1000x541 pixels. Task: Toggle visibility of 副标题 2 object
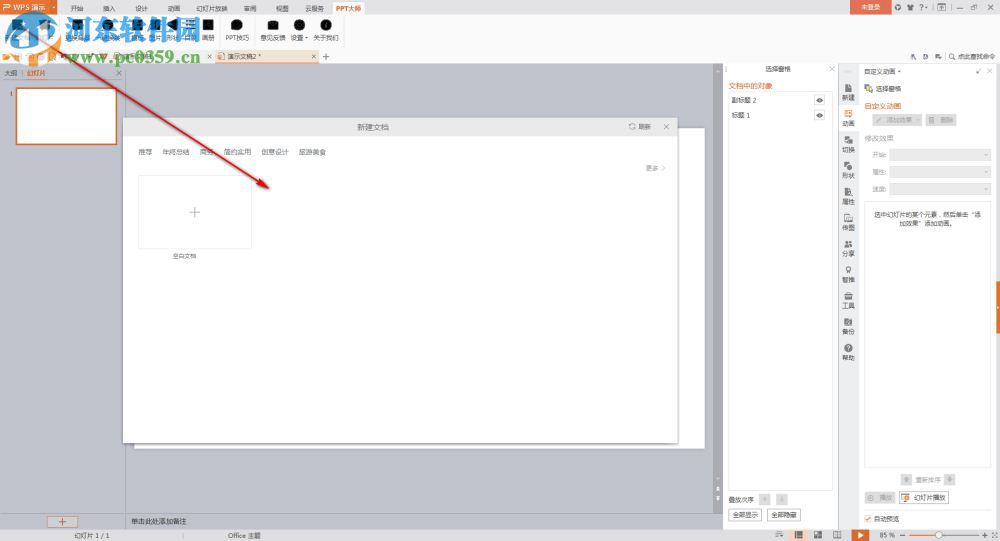820,100
